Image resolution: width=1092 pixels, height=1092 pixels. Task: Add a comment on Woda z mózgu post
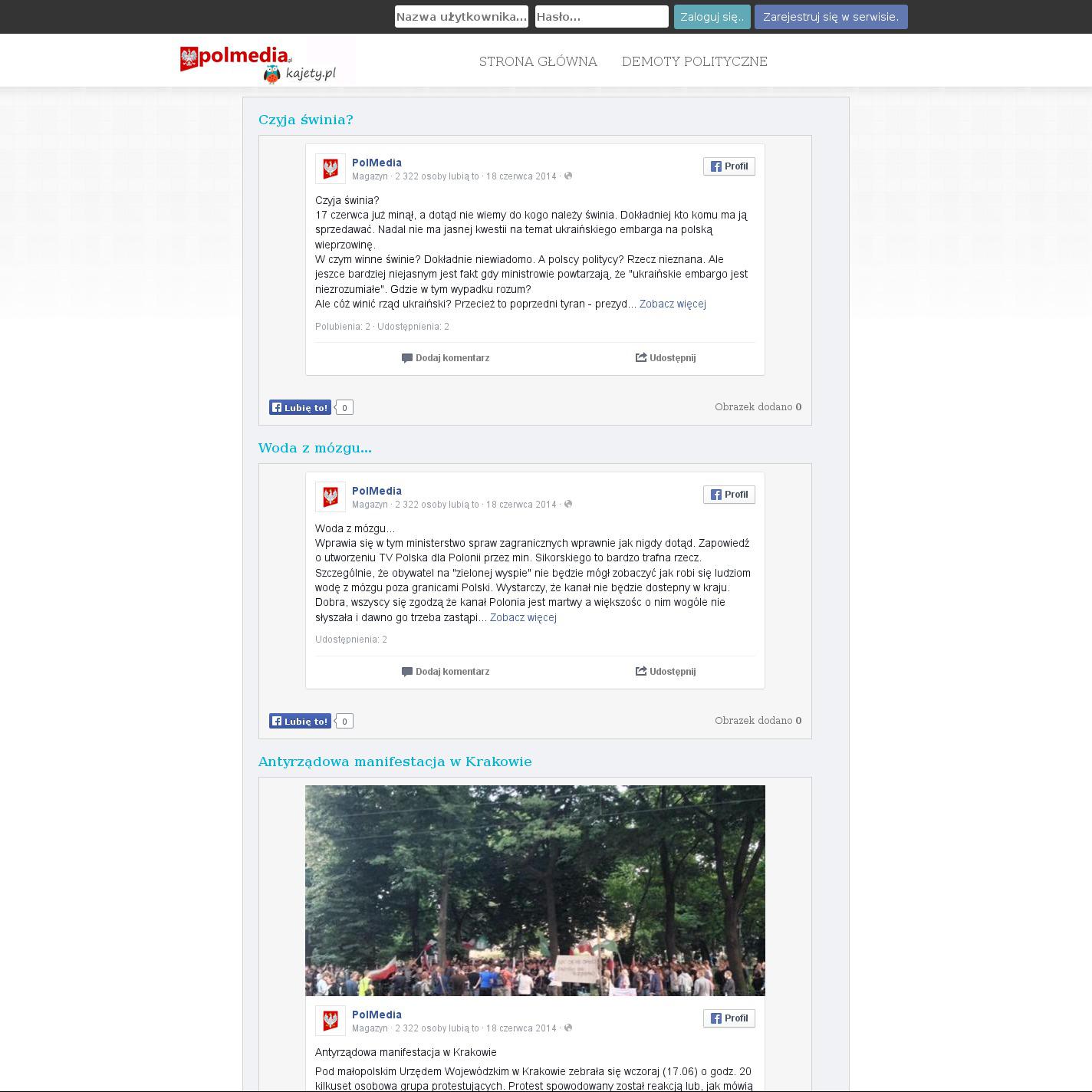[446, 672]
